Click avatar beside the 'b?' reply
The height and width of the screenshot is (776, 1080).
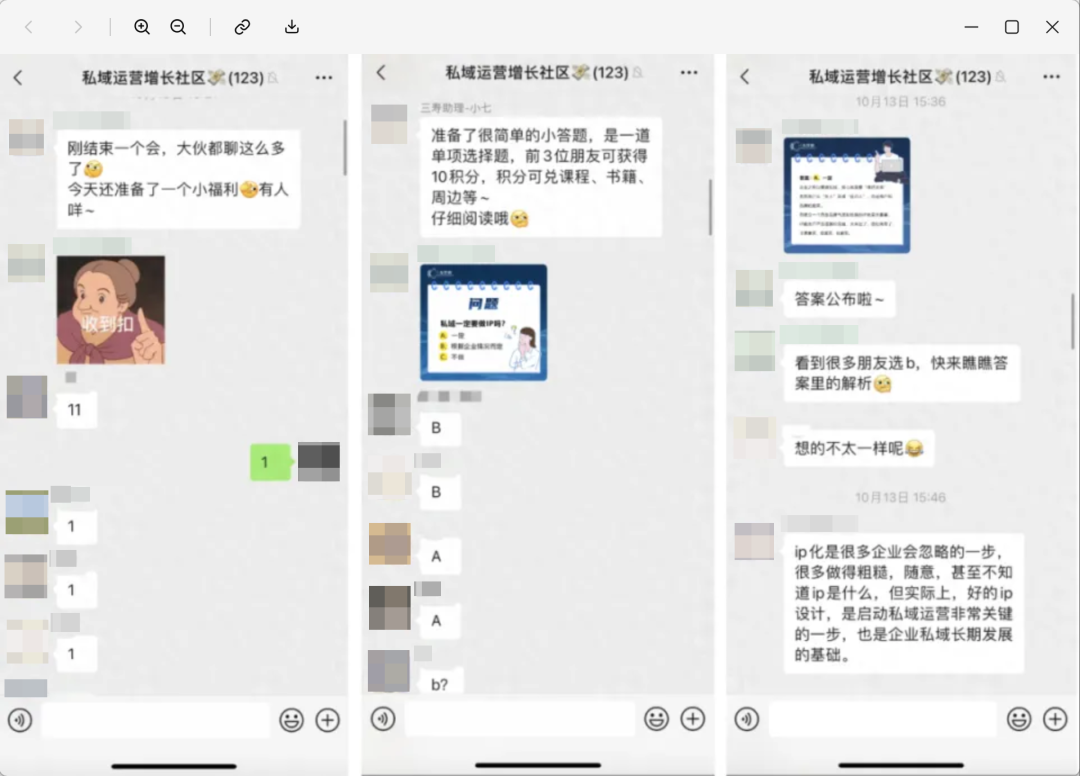click(389, 671)
